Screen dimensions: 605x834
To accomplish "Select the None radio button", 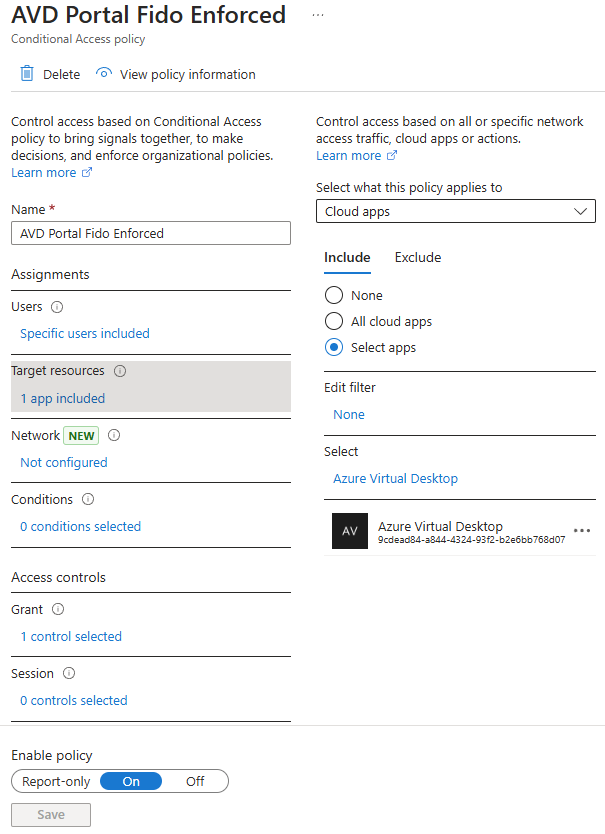I will pyautogui.click(x=334, y=295).
